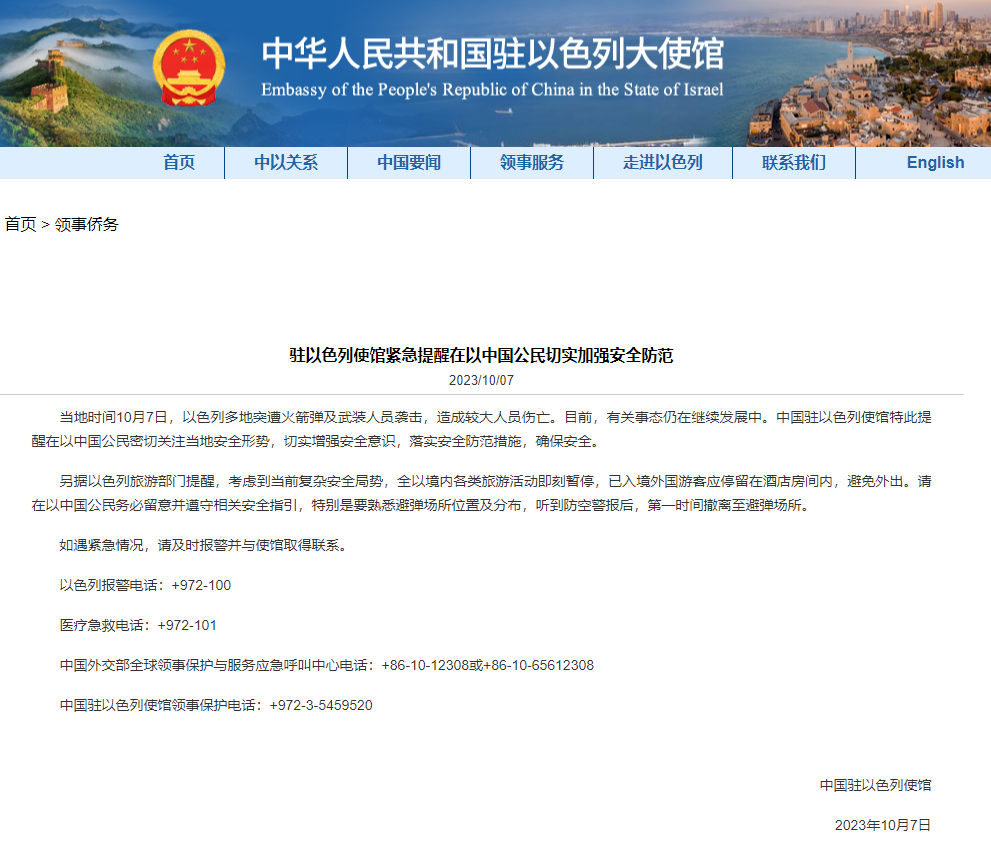Select the 中国要闻 menu item
The height and width of the screenshot is (868, 991).
click(408, 163)
